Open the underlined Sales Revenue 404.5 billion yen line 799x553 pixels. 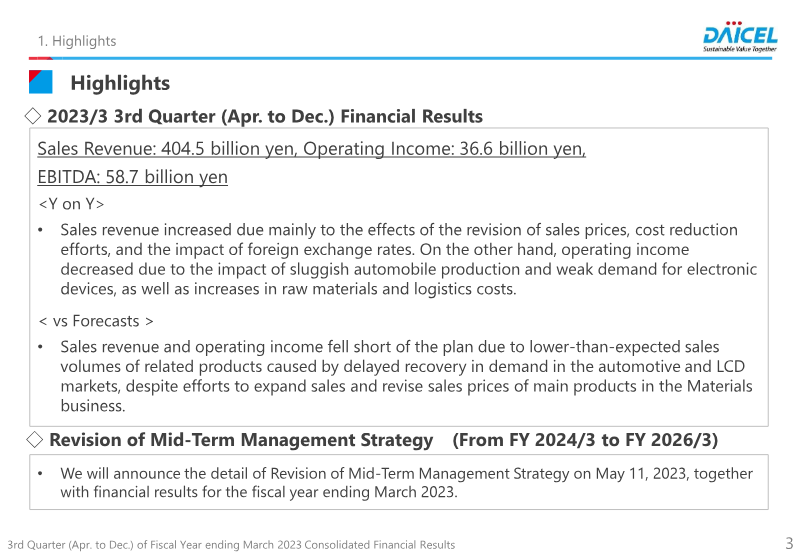pos(311,149)
